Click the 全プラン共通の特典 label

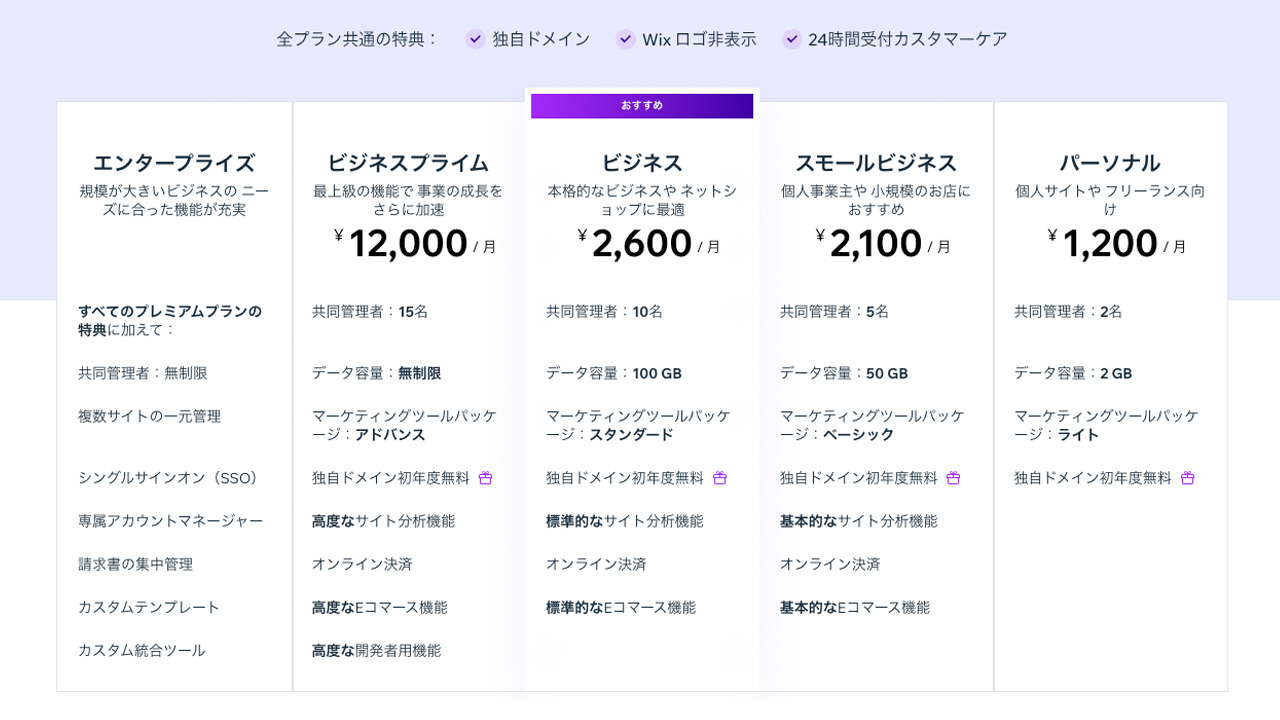[357, 39]
